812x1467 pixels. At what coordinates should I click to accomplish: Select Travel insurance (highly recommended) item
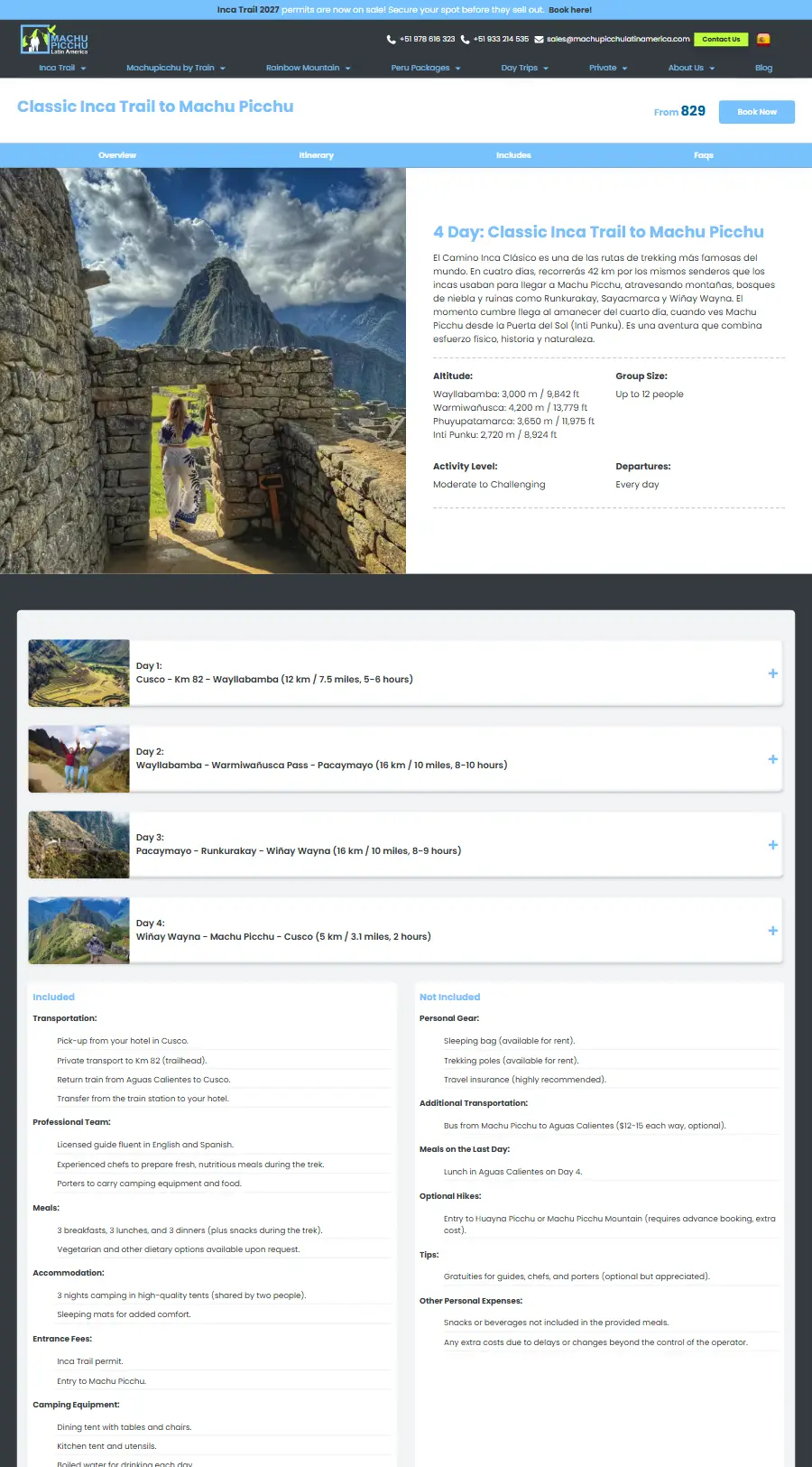pos(525,1080)
